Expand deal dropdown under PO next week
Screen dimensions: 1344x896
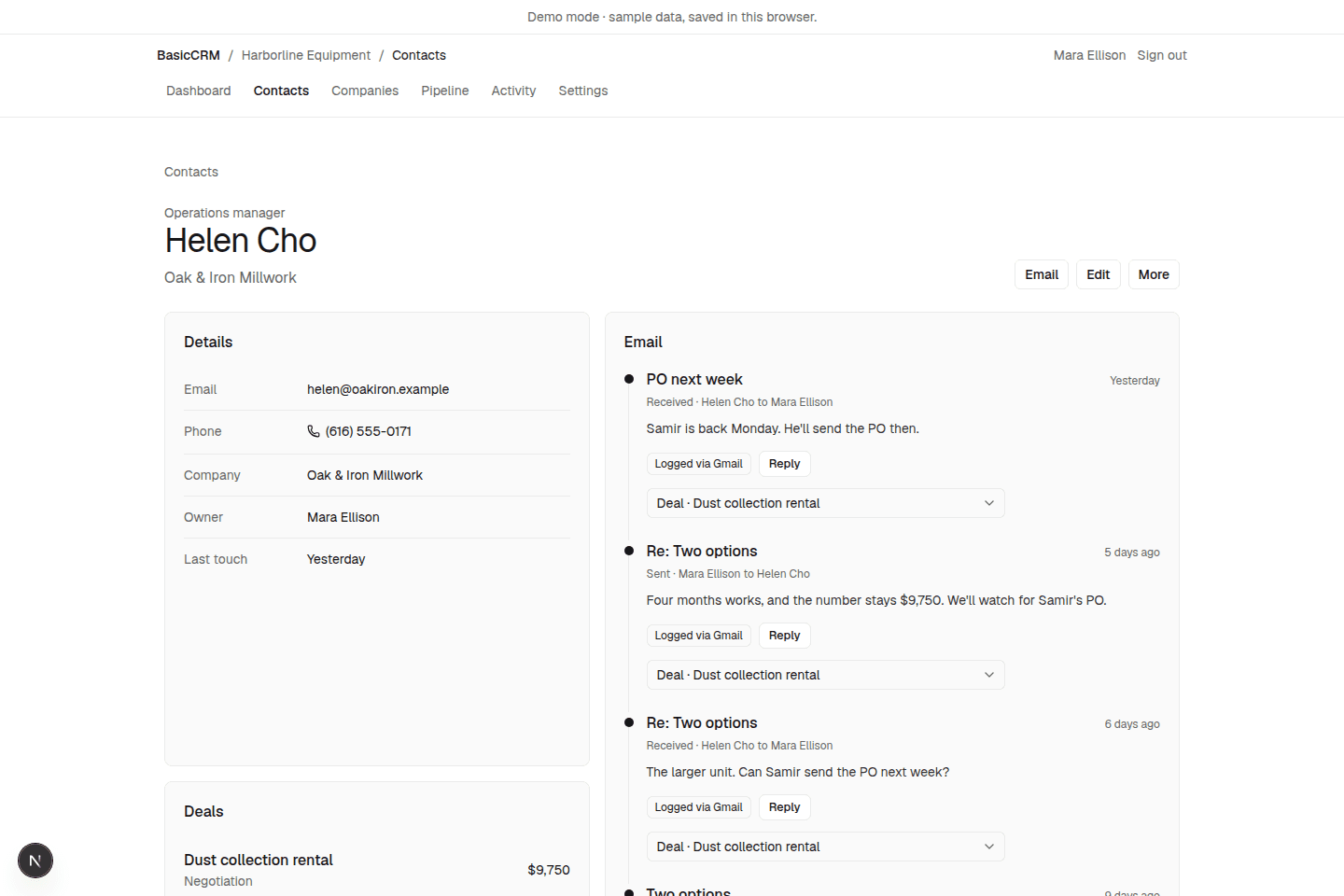(825, 503)
